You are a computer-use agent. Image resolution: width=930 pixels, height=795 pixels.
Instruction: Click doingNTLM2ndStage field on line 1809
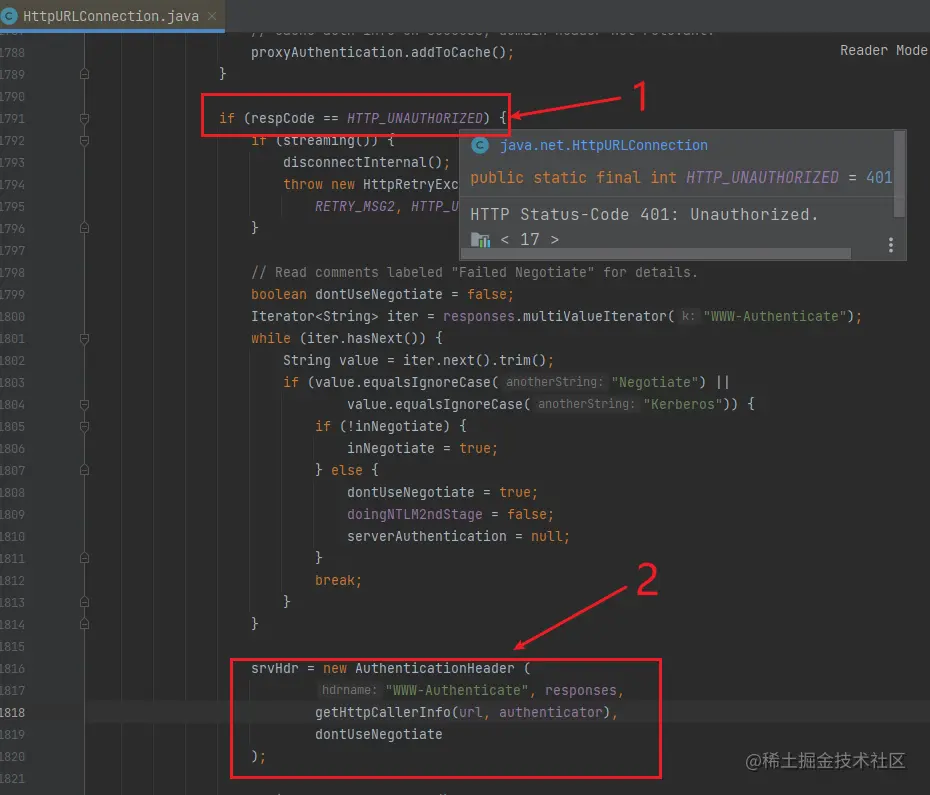pyautogui.click(x=415, y=514)
